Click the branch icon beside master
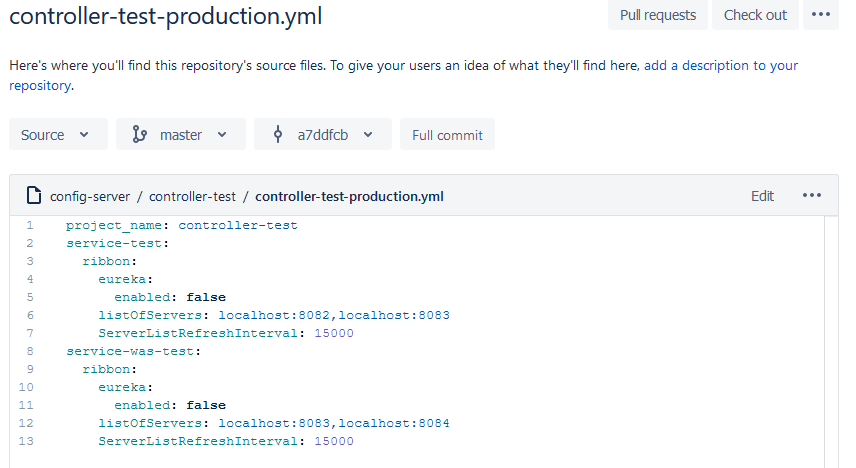856x468 pixels. point(139,134)
